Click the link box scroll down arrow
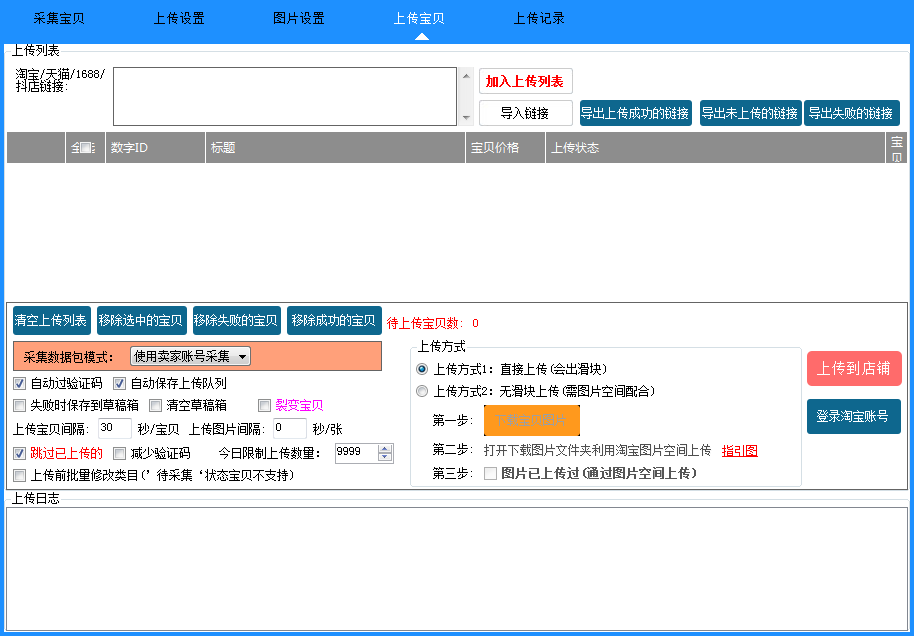 click(x=466, y=118)
